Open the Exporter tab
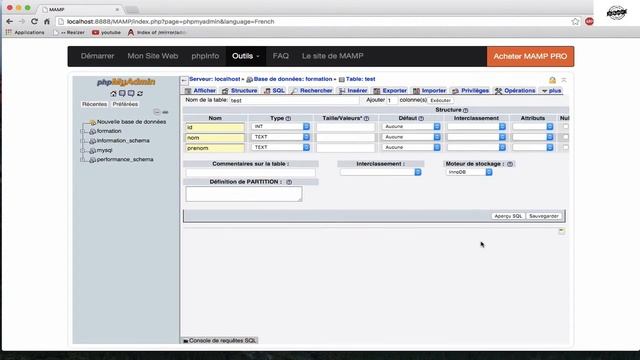Image resolution: width=640 pixels, height=360 pixels. (x=390, y=91)
